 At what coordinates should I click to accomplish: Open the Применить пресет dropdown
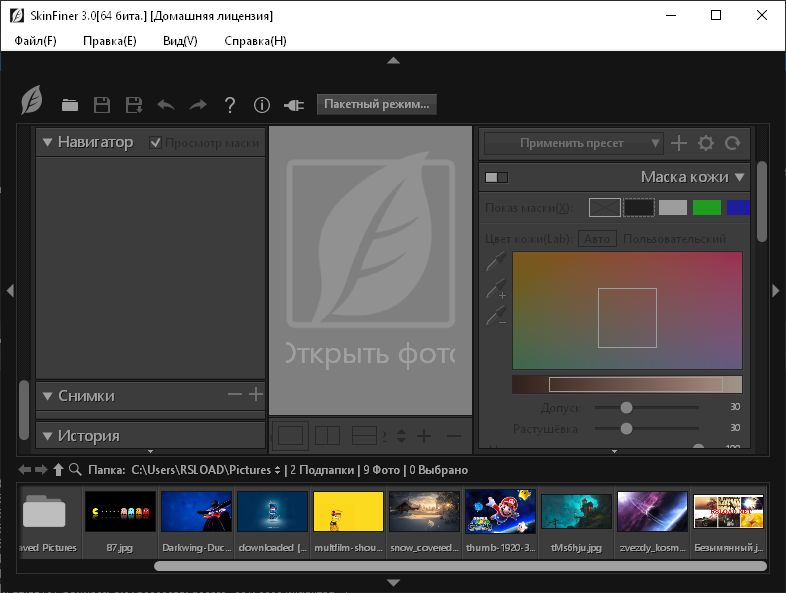point(573,143)
